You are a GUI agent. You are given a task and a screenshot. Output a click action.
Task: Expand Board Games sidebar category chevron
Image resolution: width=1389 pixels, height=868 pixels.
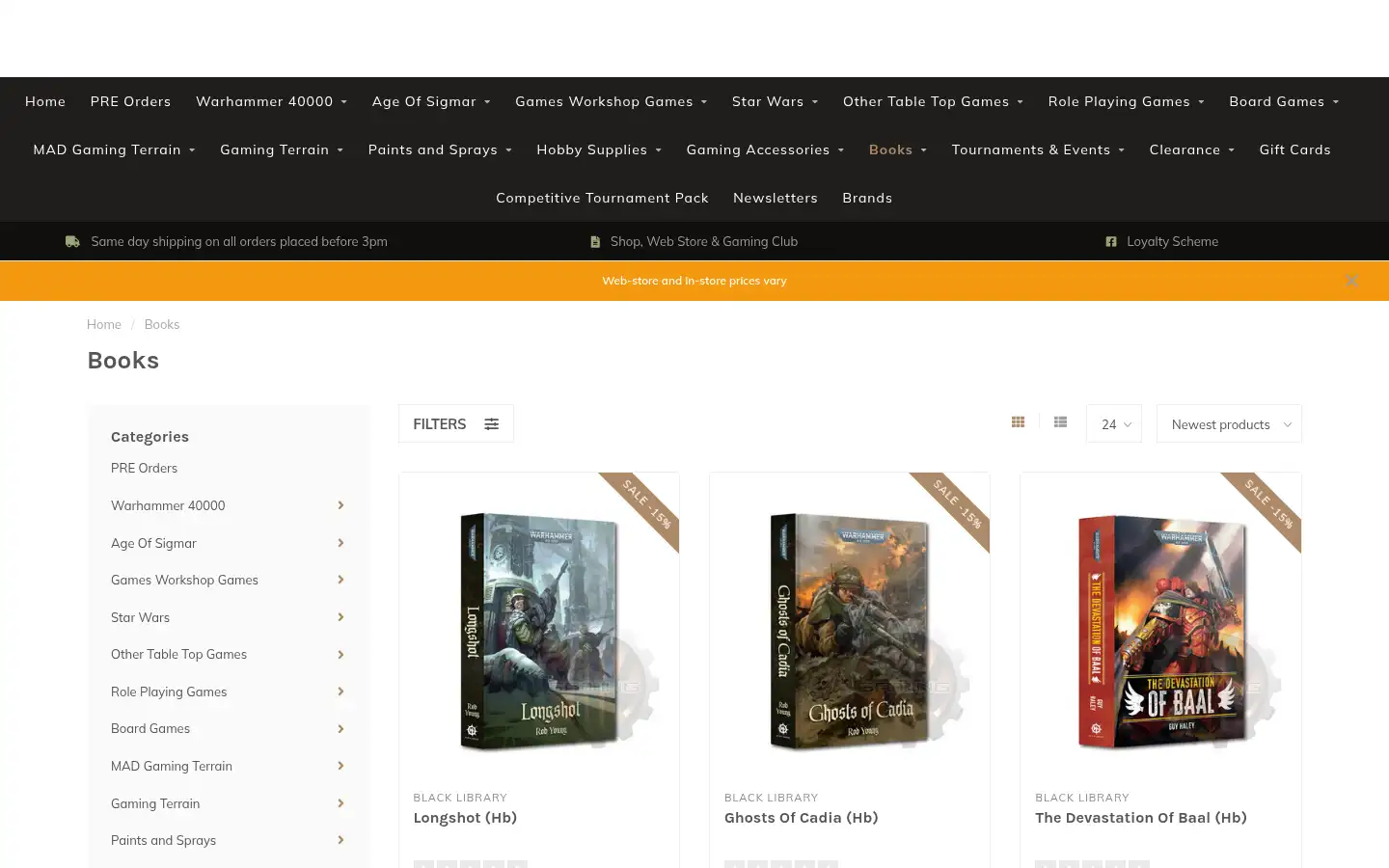(340, 729)
